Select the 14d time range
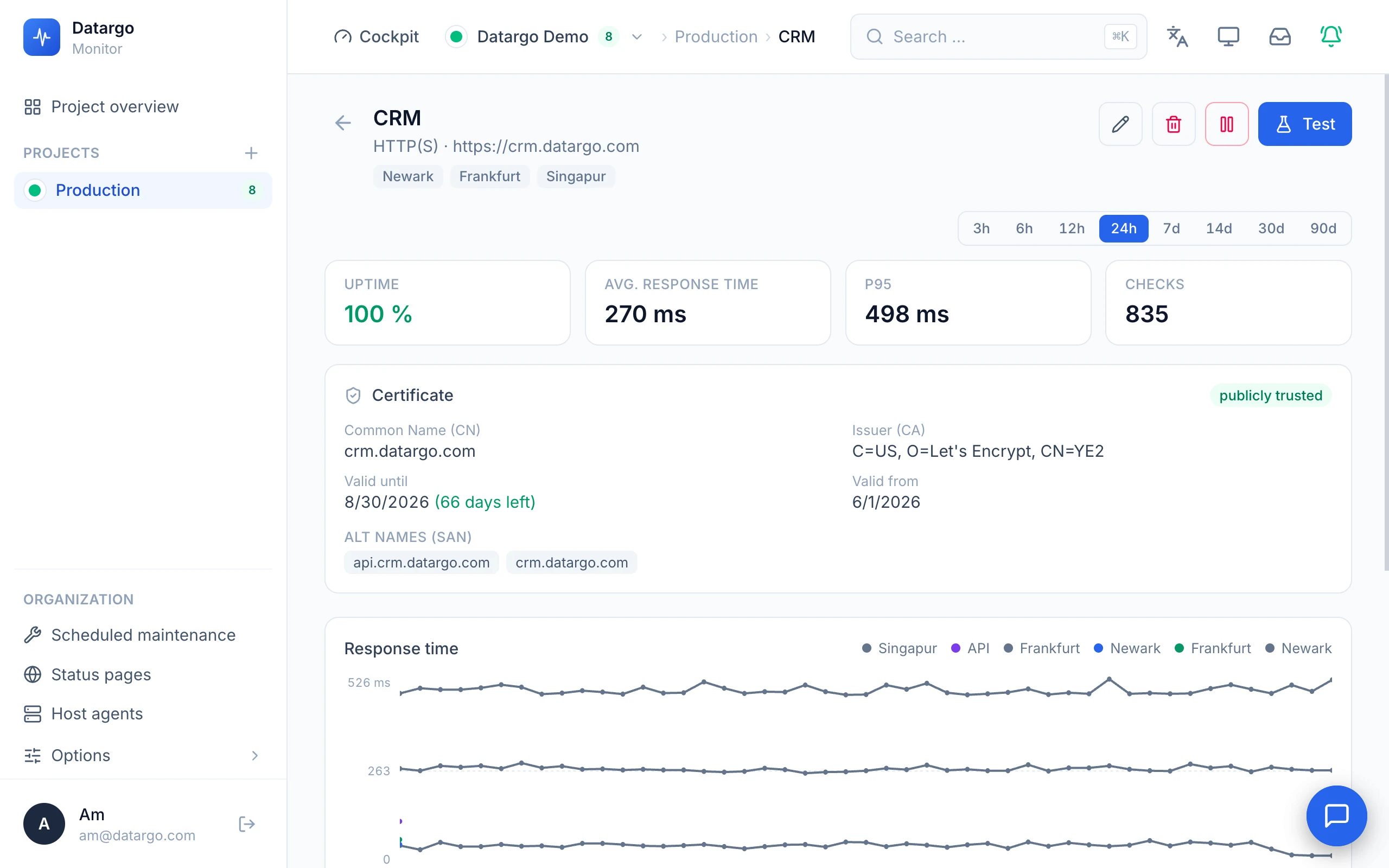The height and width of the screenshot is (868, 1389). [1219, 228]
